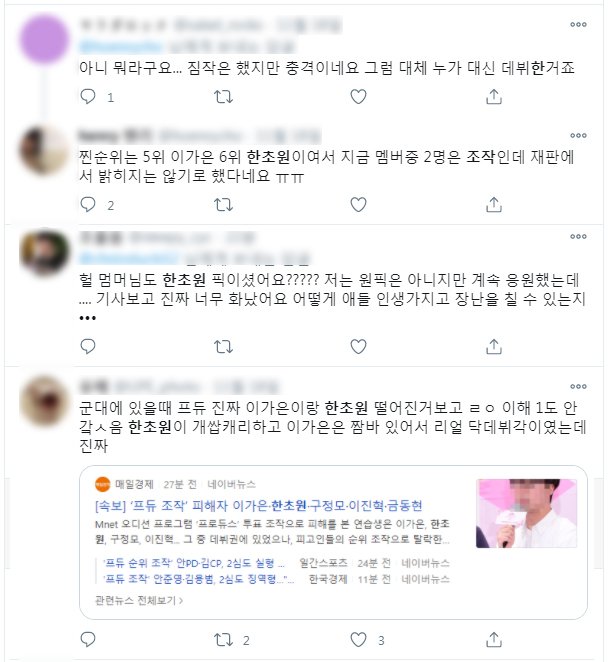Open more options on first tweet
The image size is (608, 662).
point(578,24)
